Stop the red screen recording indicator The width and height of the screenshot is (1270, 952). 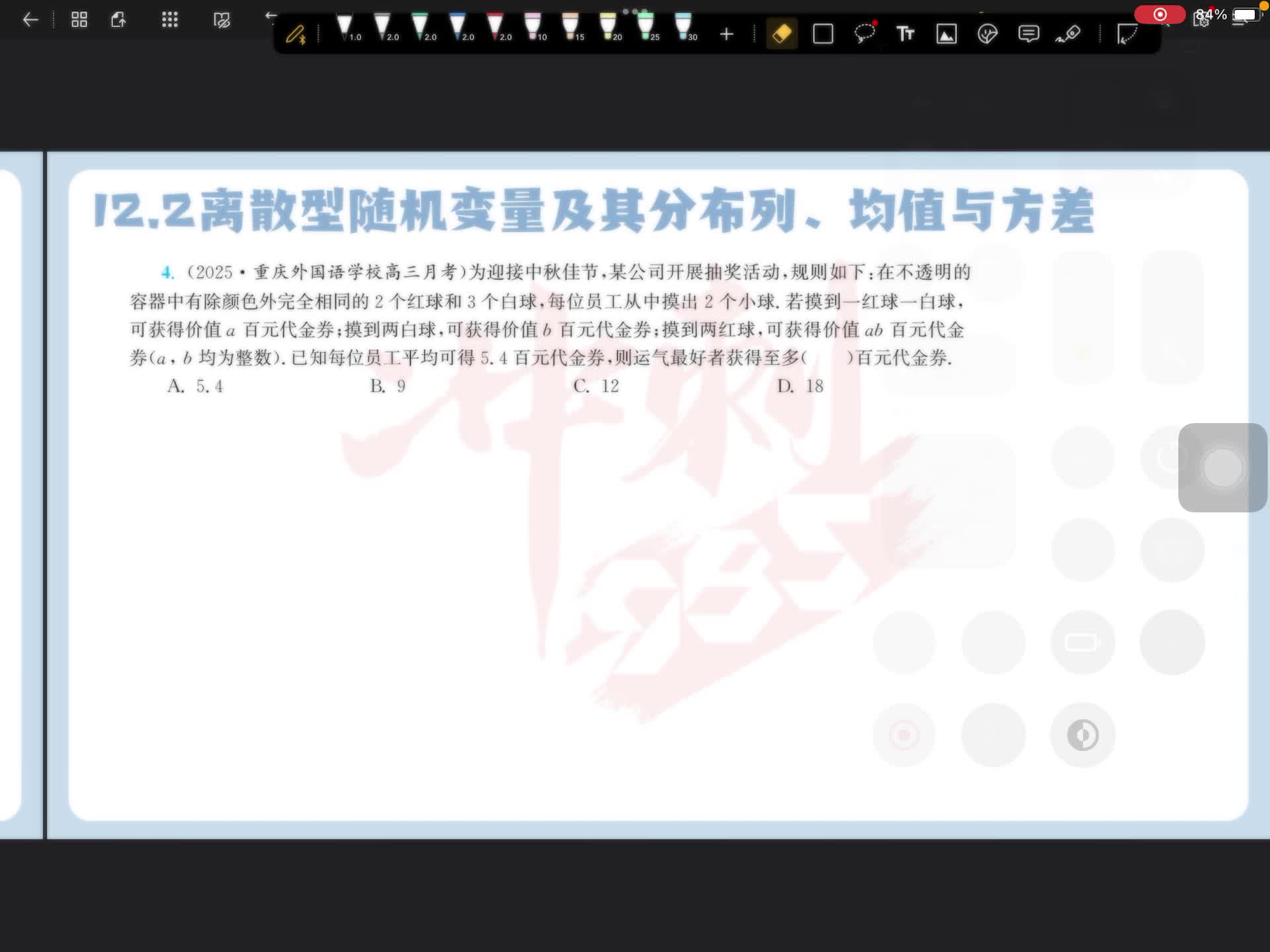1160,15
